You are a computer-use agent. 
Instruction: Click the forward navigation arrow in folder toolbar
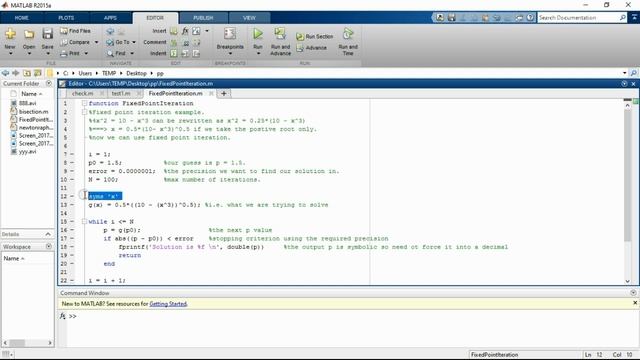click(x=16, y=73)
